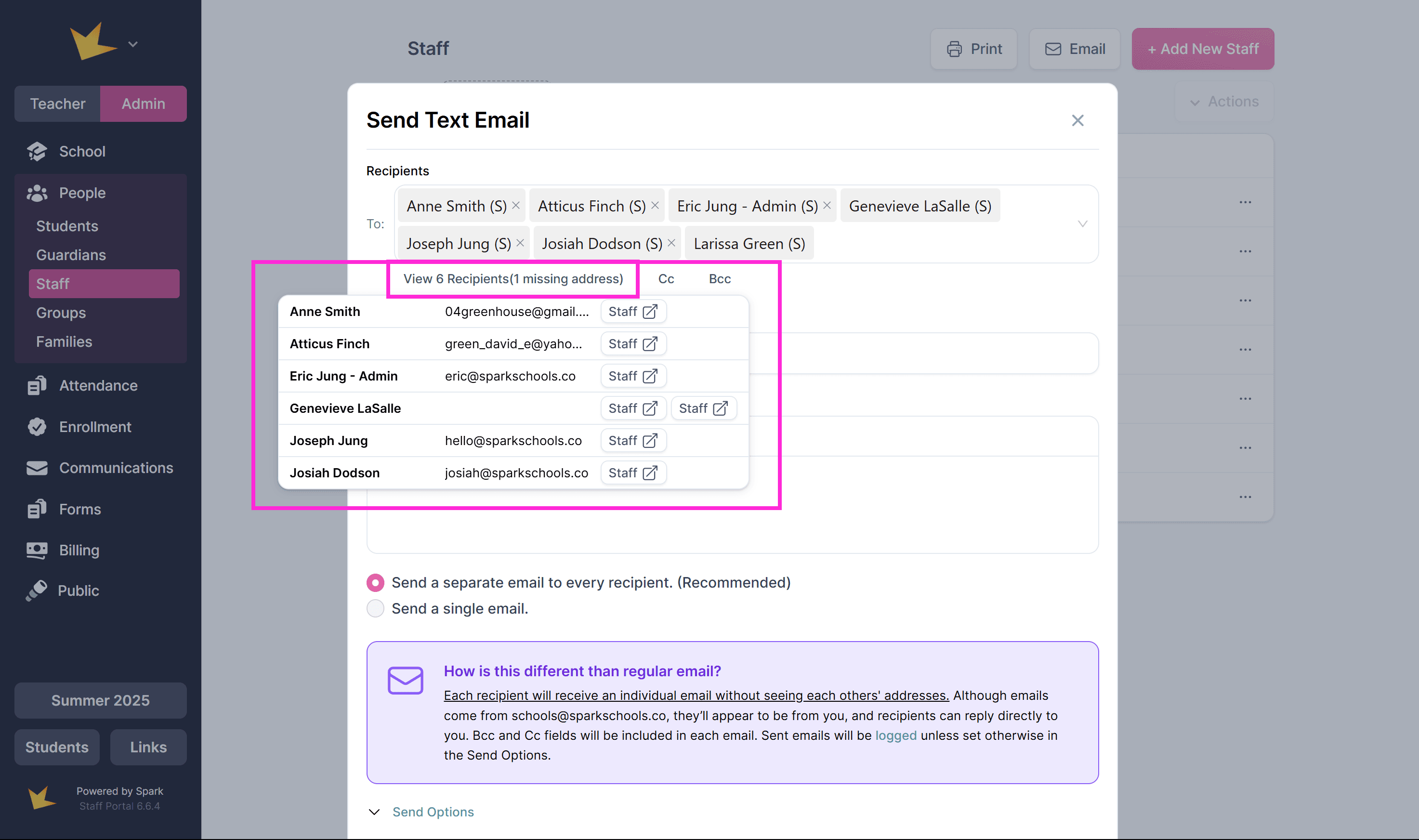Open Billing section in sidebar
This screenshot has height=840, width=1419.
point(79,550)
